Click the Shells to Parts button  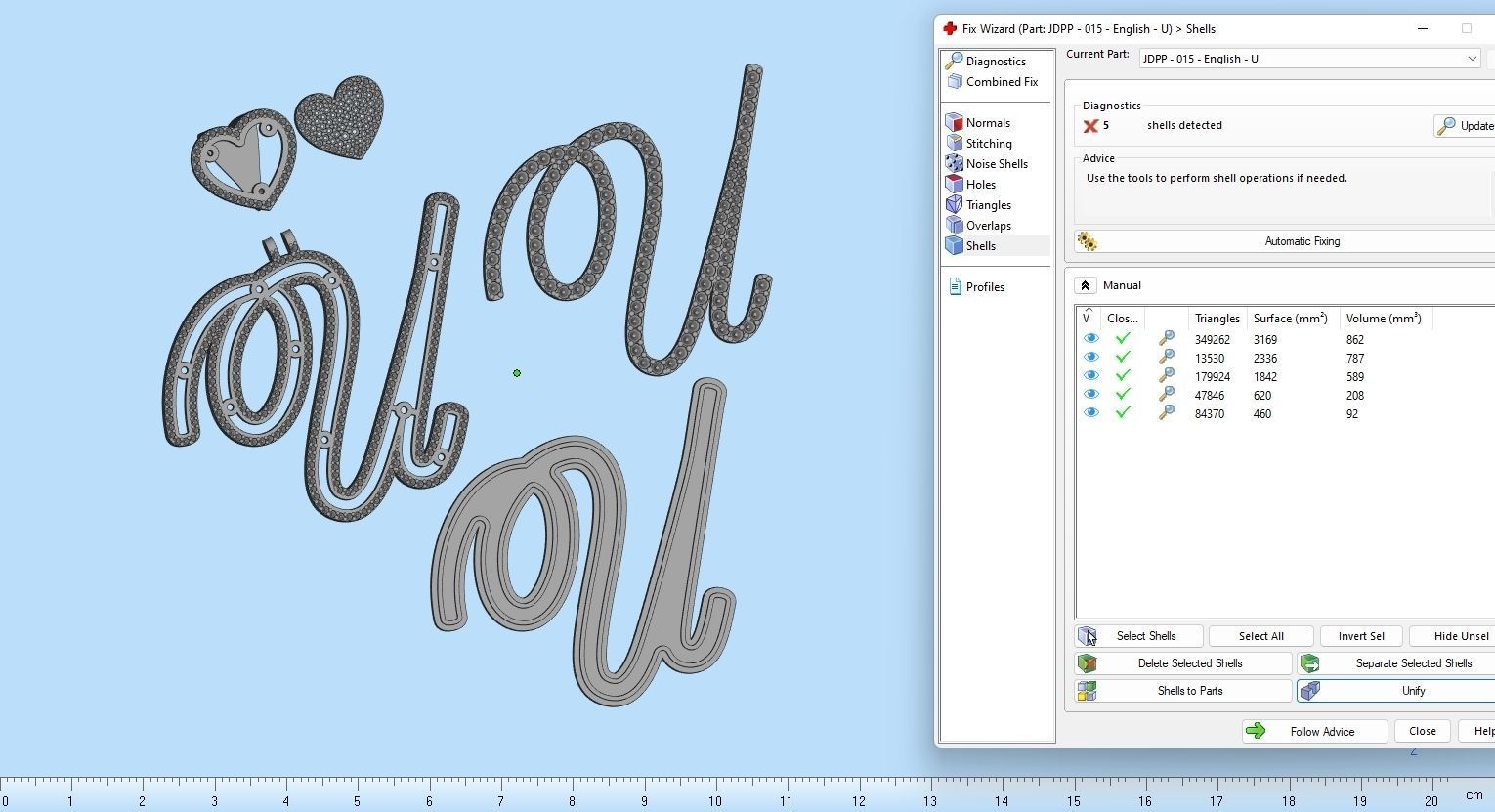[1184, 691]
